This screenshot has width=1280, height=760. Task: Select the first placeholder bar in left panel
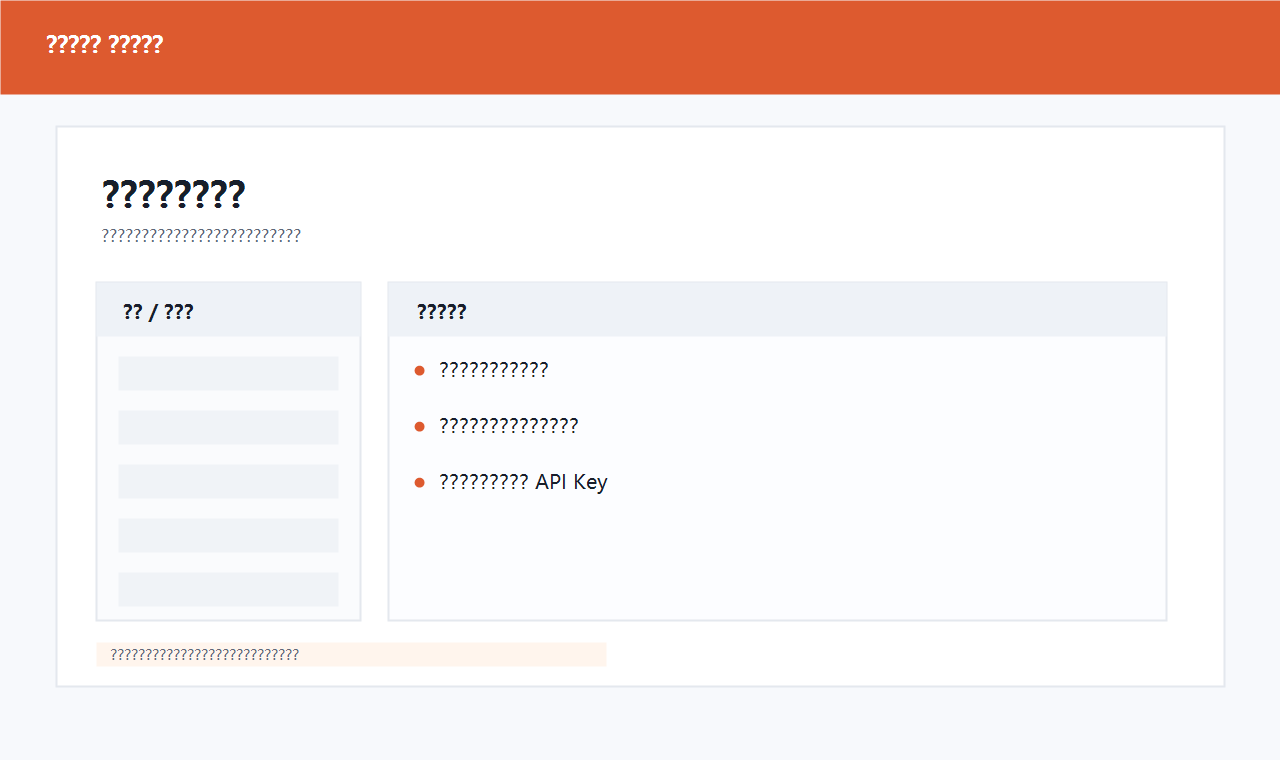(228, 373)
